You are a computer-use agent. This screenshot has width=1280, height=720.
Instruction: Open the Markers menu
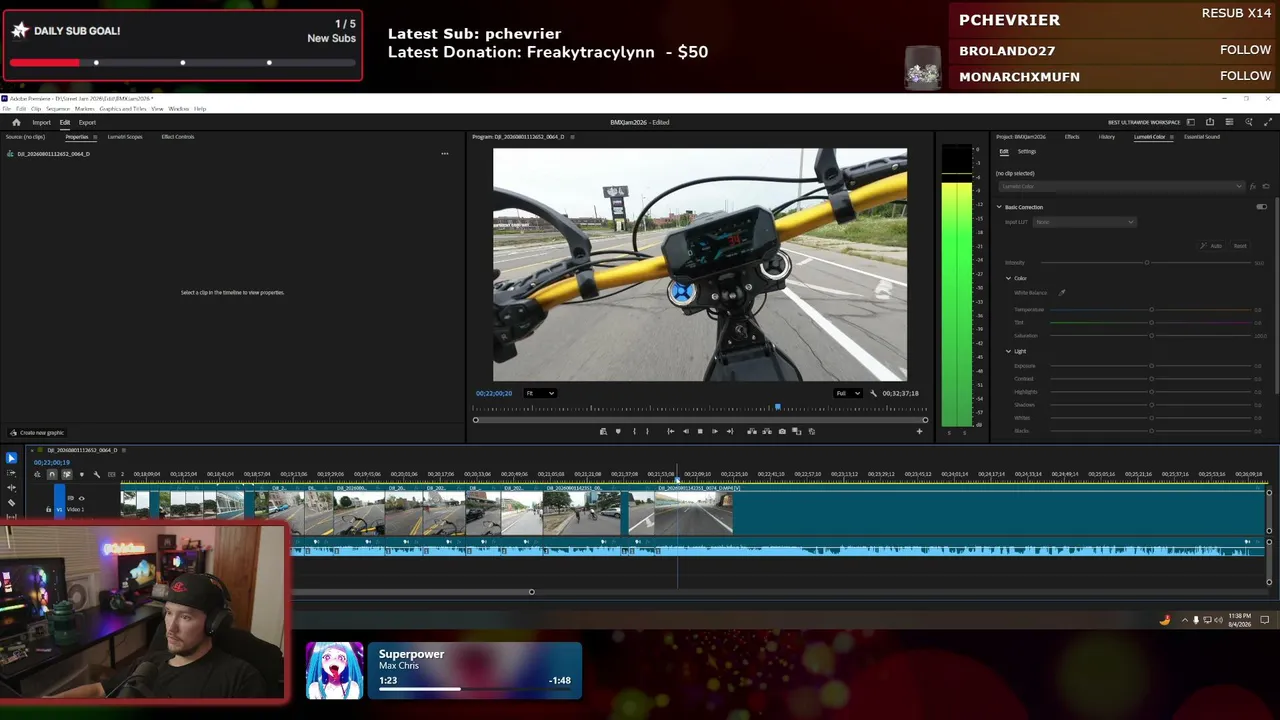click(x=84, y=109)
